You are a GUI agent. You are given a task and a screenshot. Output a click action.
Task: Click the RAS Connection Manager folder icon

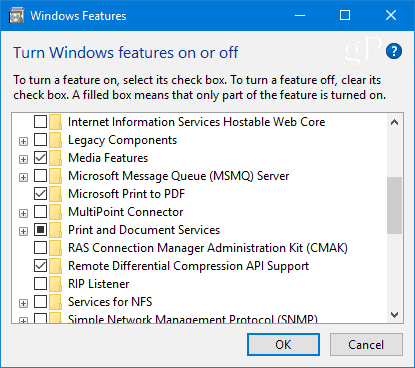[55, 248]
